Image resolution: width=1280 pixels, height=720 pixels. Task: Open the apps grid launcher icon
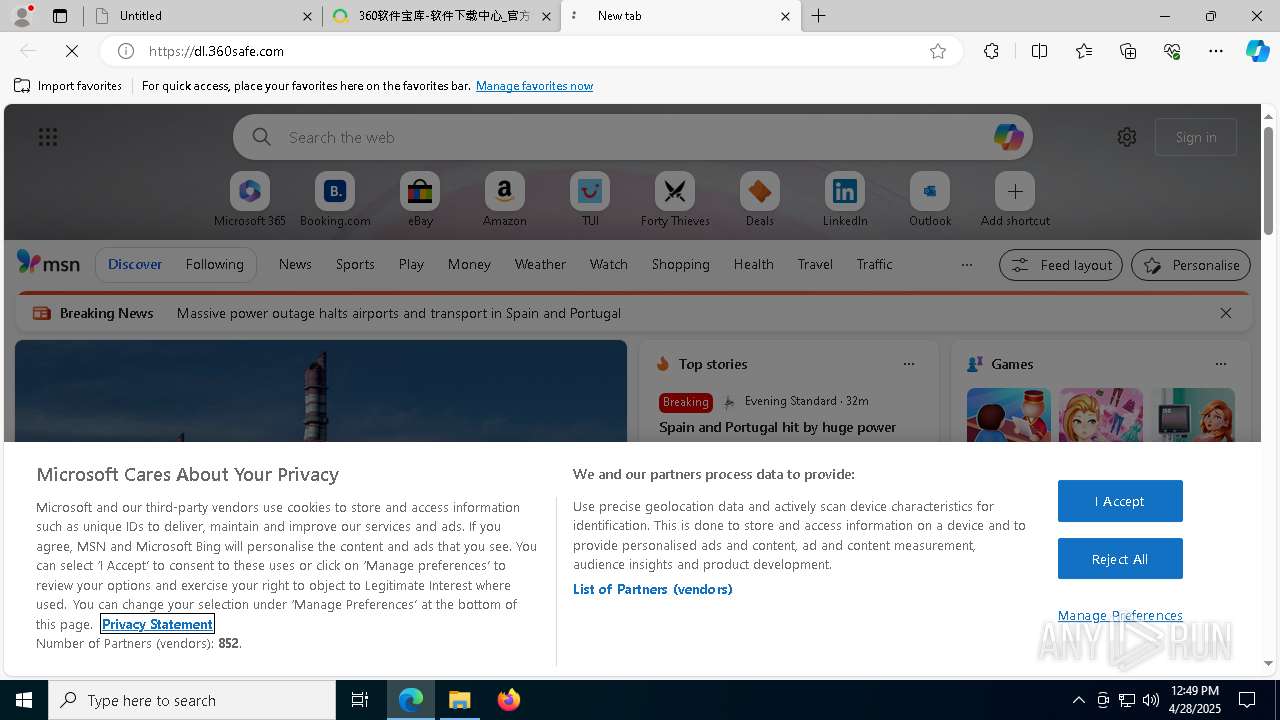[x=48, y=137]
